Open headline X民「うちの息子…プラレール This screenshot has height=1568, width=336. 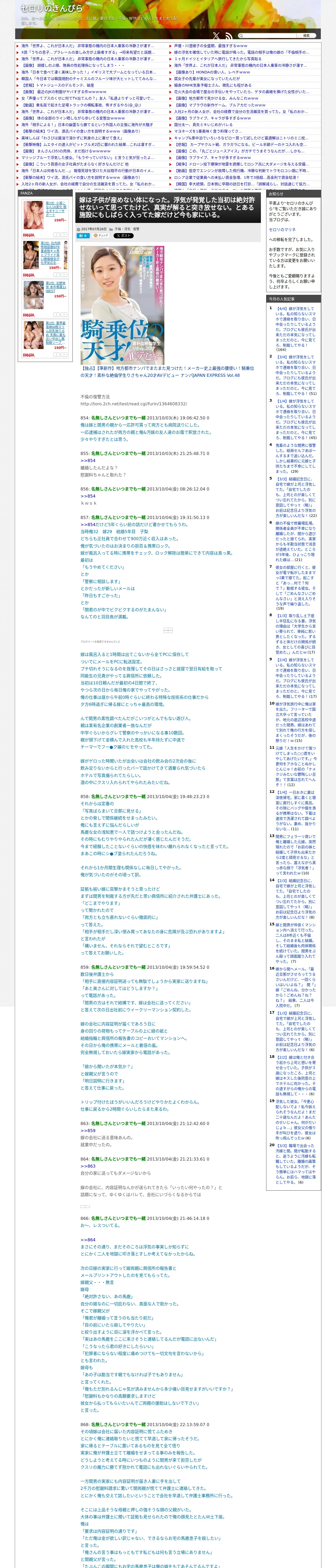click(88, 52)
